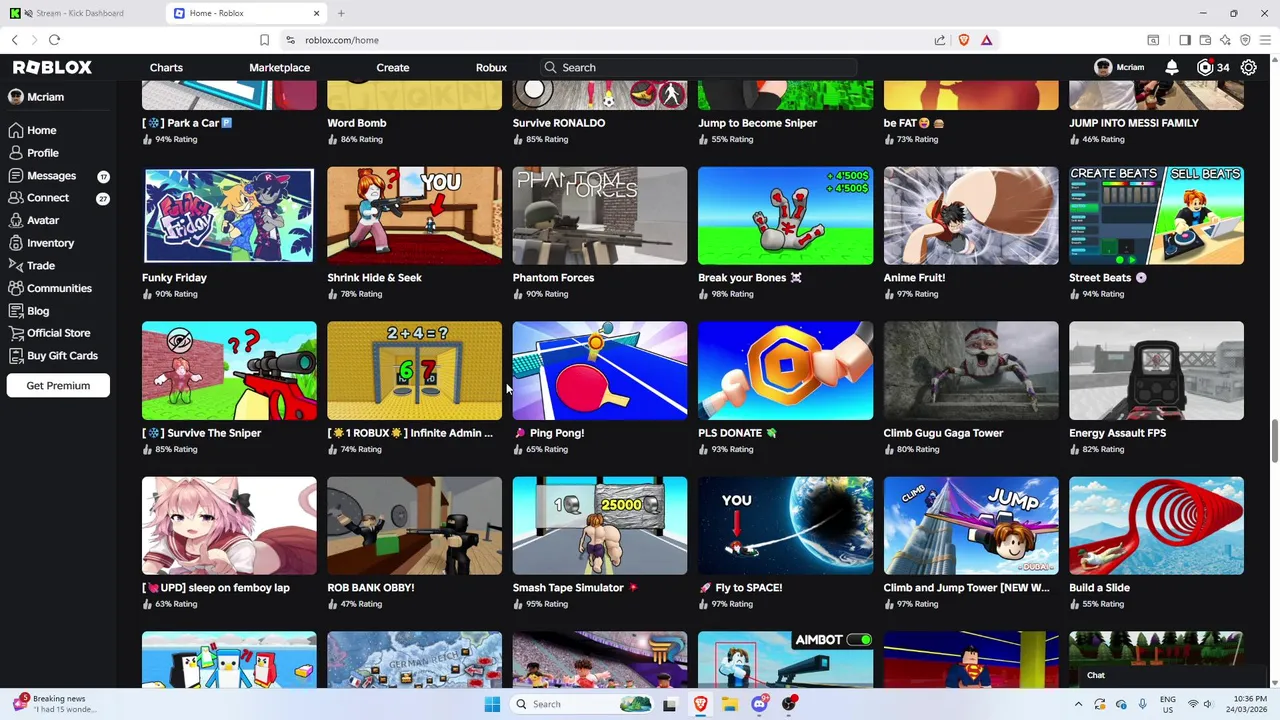Open the Create menu item
Image resolution: width=1280 pixels, height=720 pixels.
[x=393, y=67]
